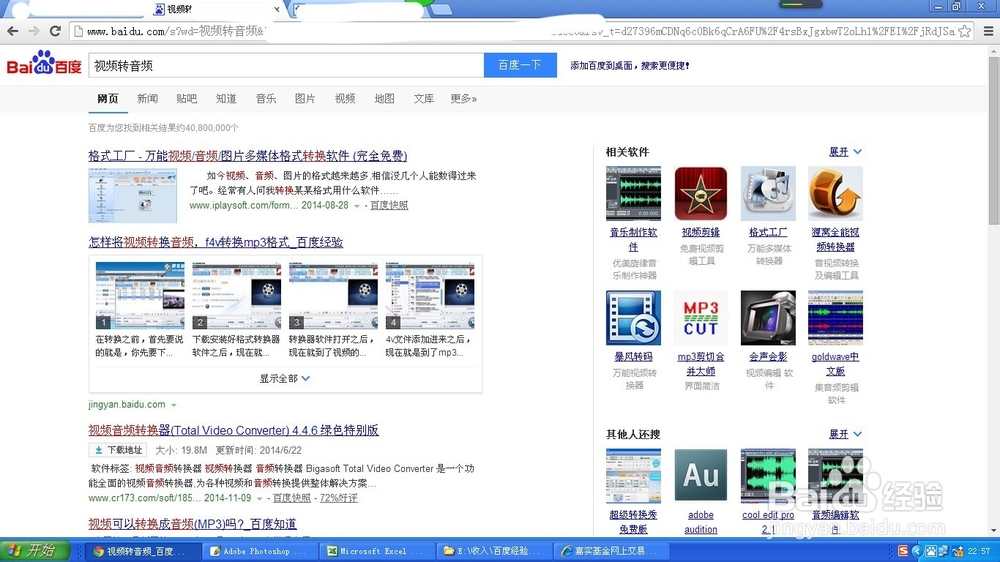Open 视频剪辑 star clapper icon
Image resolution: width=1000 pixels, height=562 pixels.
pos(701,194)
